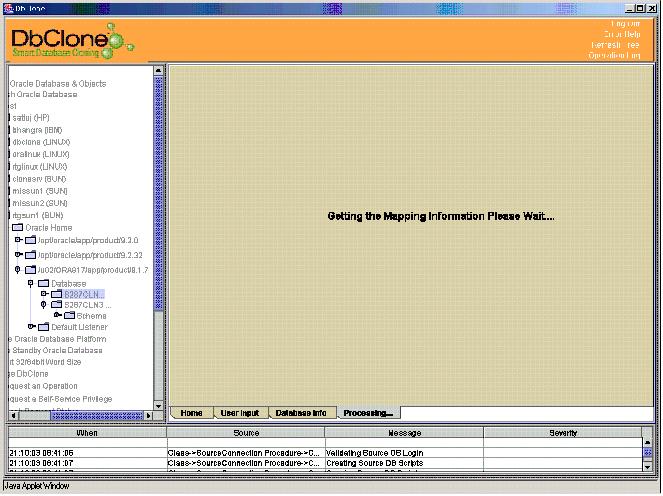Image resolution: width=663 pixels, height=496 pixels.
Task: Select the satluj (HP) host
Action: (31, 118)
